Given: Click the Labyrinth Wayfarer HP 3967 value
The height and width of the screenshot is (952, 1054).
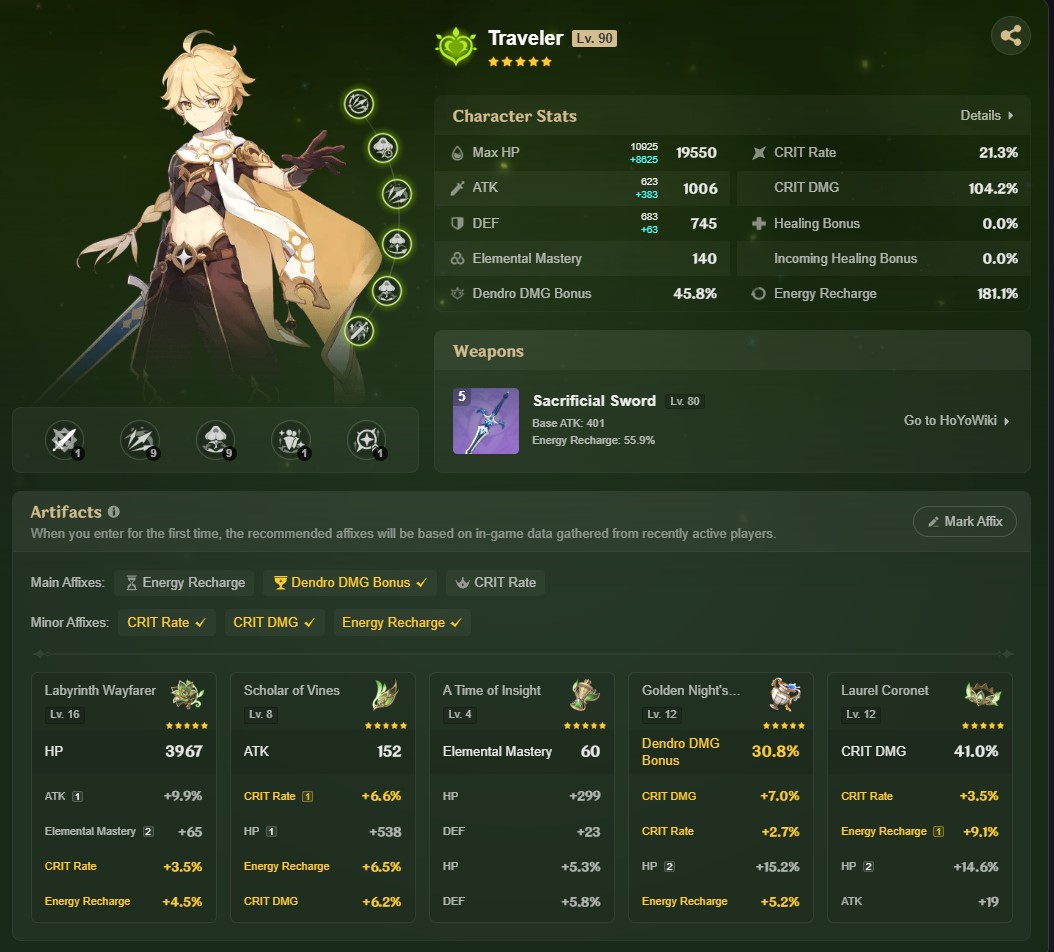Looking at the screenshot, I should coord(184,752).
